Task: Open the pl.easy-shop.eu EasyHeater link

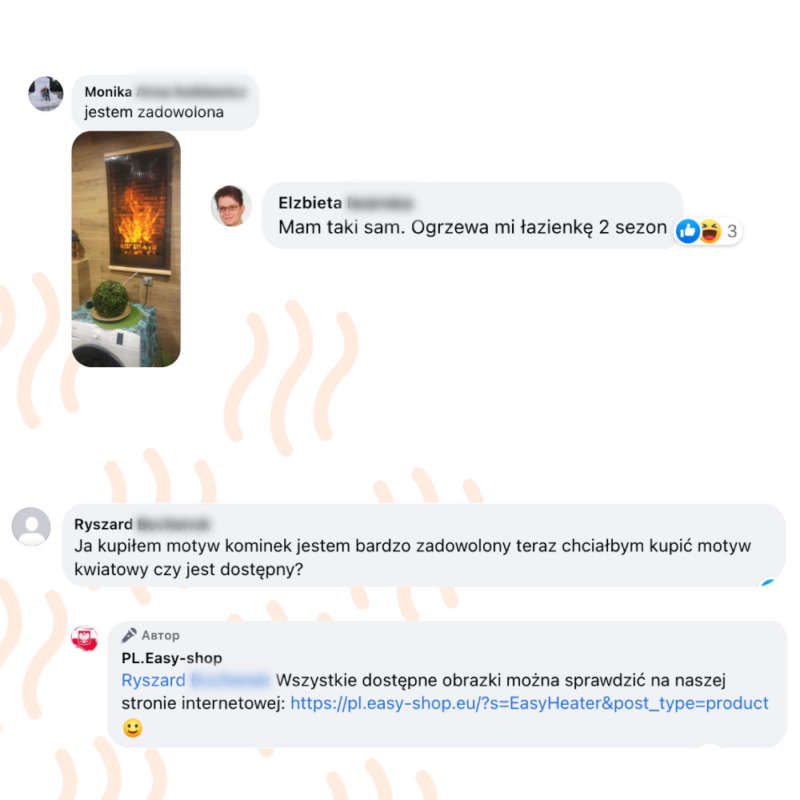Action: (529, 703)
